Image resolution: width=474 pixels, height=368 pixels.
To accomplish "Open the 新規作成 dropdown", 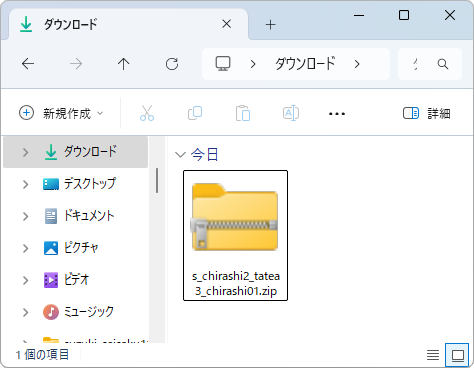I will point(61,113).
